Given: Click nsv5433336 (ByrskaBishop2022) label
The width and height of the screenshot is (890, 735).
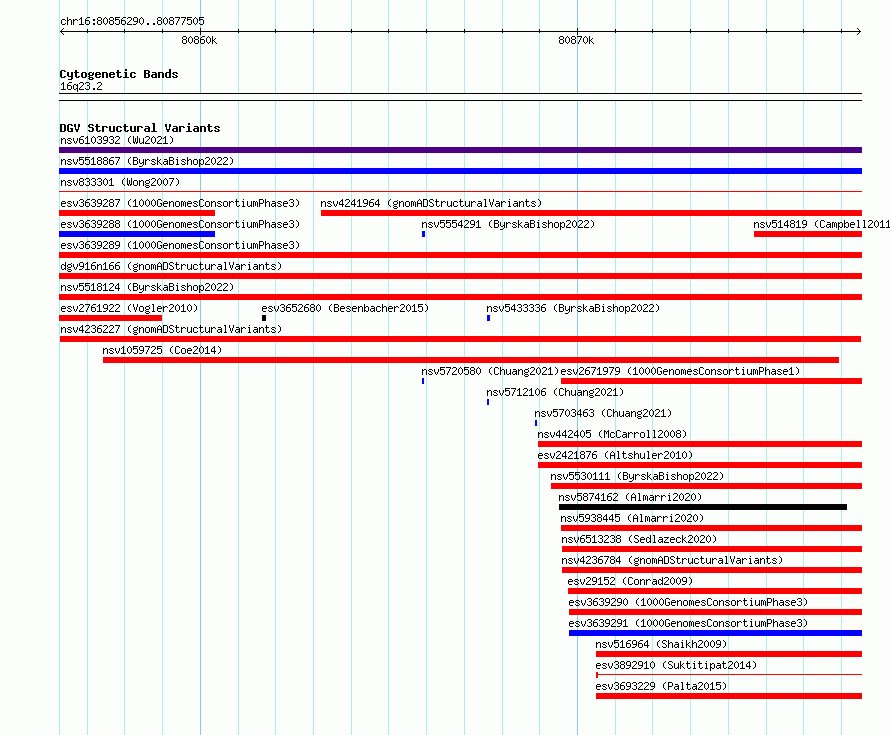Looking at the screenshot, I should point(573,308).
